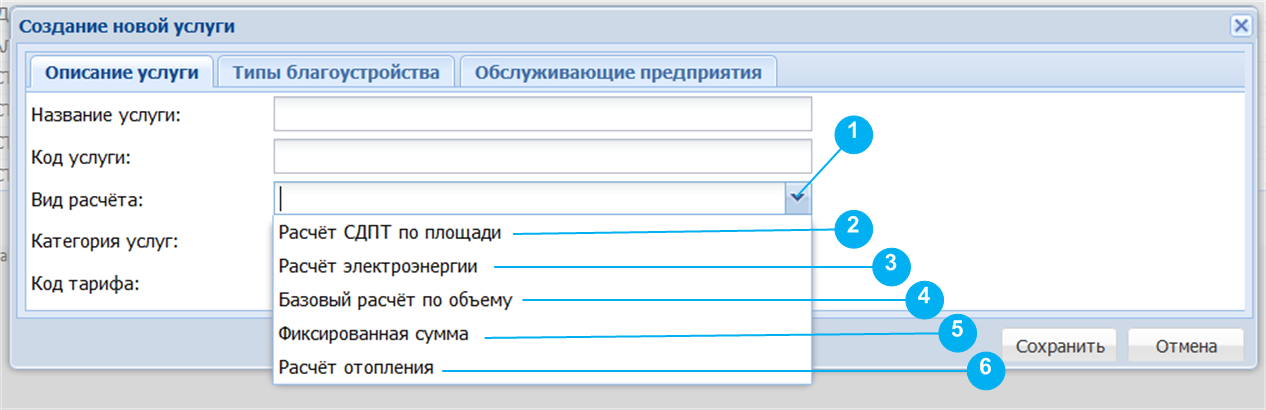The width and height of the screenshot is (1266, 410).
Task: Click the Название услуги input field
Action: (542, 115)
